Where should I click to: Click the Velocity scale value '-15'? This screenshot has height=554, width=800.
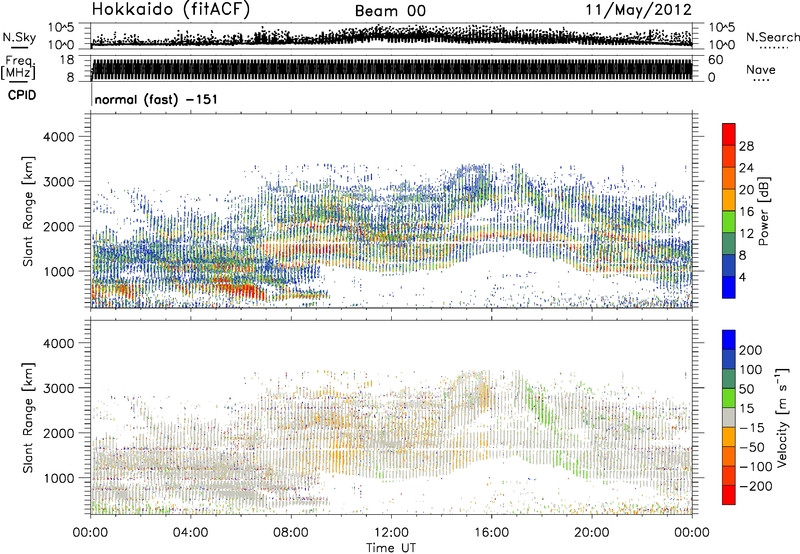coord(752,427)
